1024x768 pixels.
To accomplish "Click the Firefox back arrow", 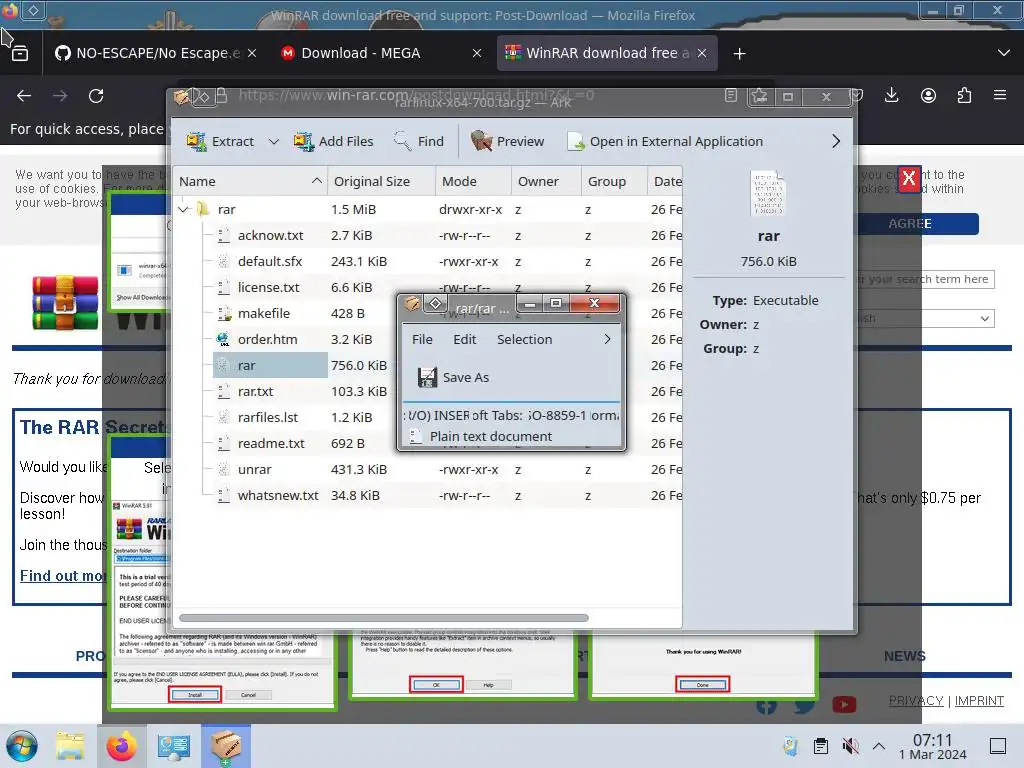I will tap(24, 96).
